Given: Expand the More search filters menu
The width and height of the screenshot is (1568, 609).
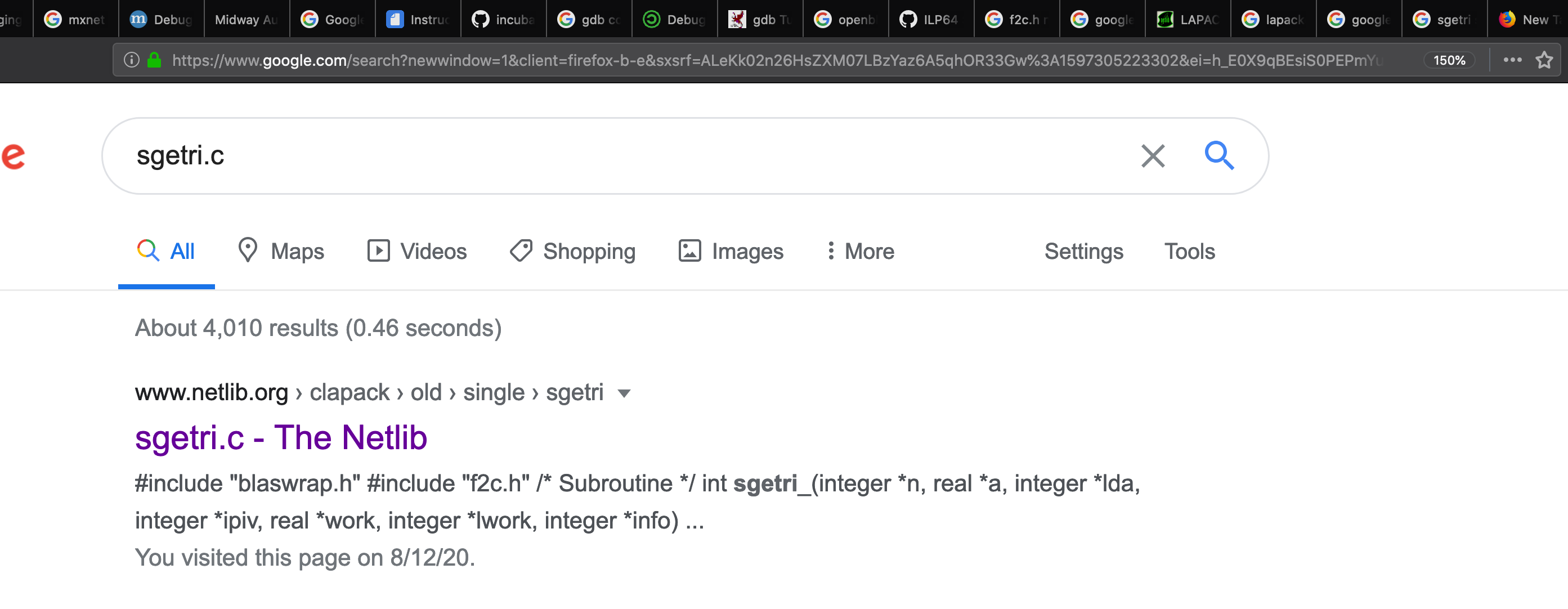Looking at the screenshot, I should (860, 251).
